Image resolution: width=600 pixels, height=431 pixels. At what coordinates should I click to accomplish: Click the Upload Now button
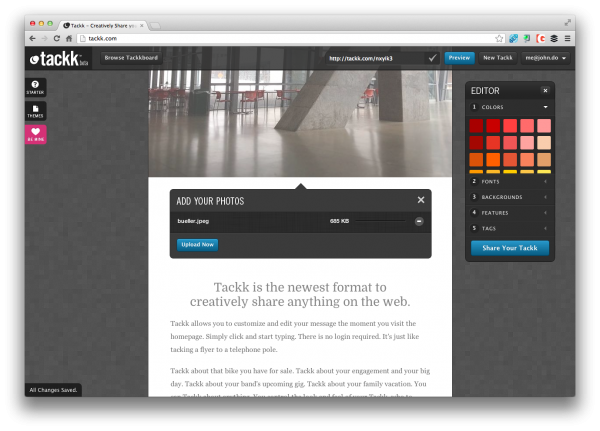[197, 245]
